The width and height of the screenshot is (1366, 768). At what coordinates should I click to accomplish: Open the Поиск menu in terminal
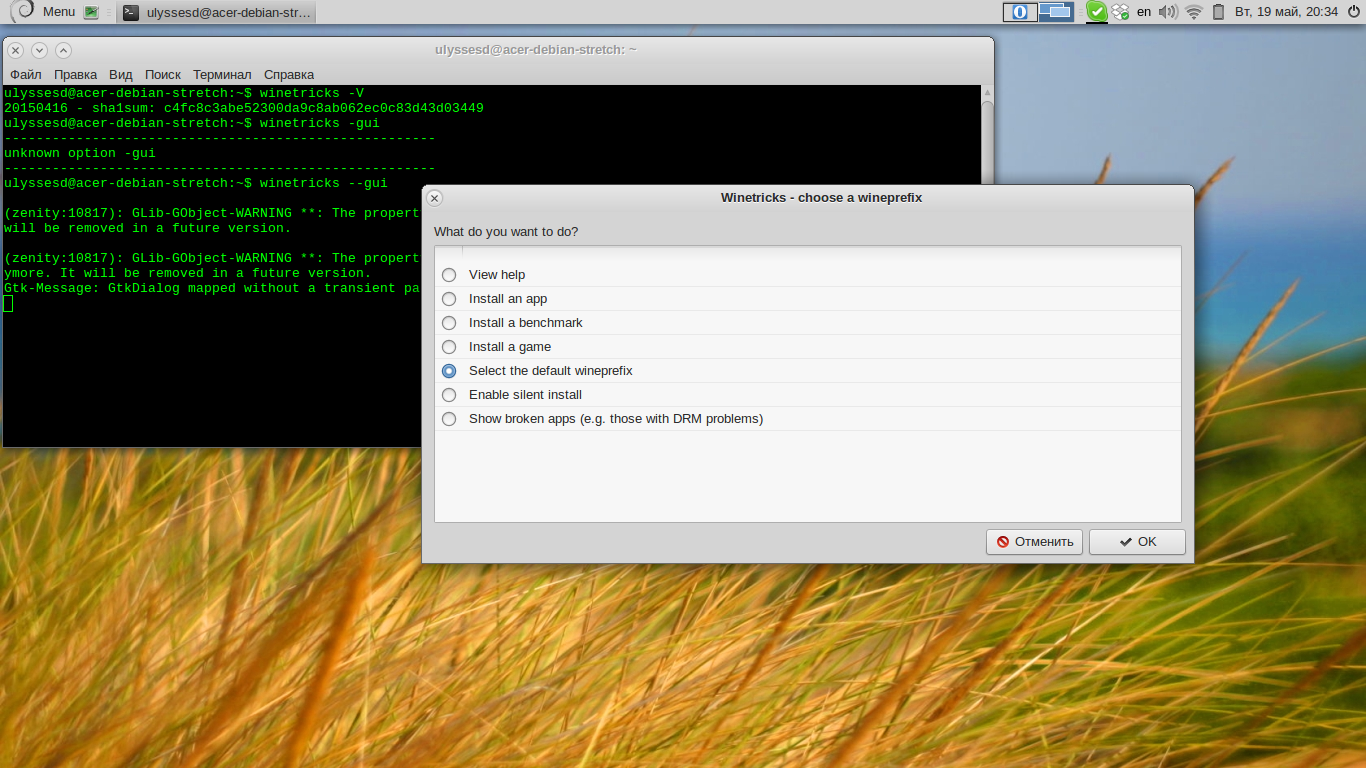point(163,75)
